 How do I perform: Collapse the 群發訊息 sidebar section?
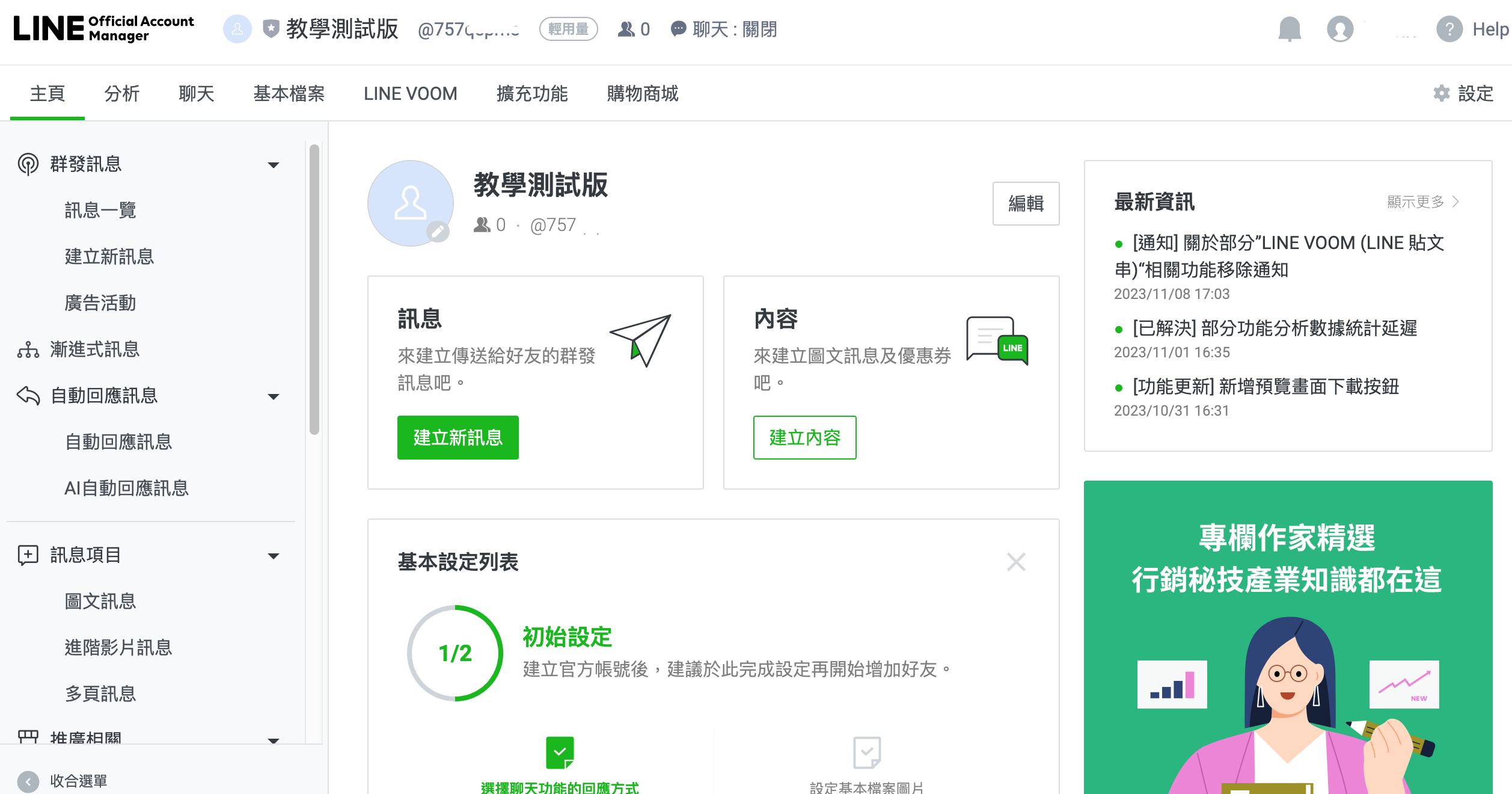pos(274,164)
